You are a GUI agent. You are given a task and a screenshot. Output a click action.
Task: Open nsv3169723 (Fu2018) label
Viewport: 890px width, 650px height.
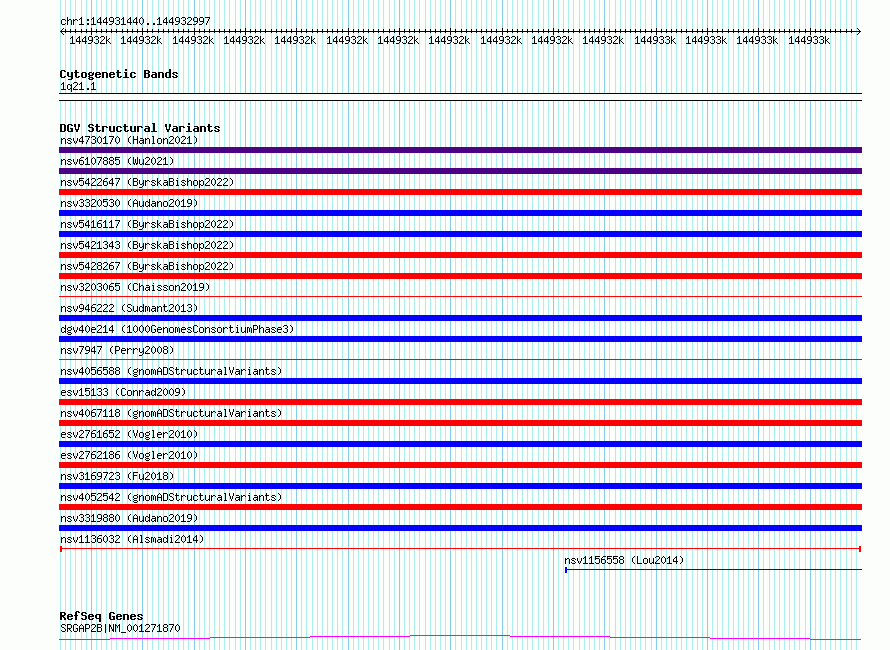tap(117, 476)
